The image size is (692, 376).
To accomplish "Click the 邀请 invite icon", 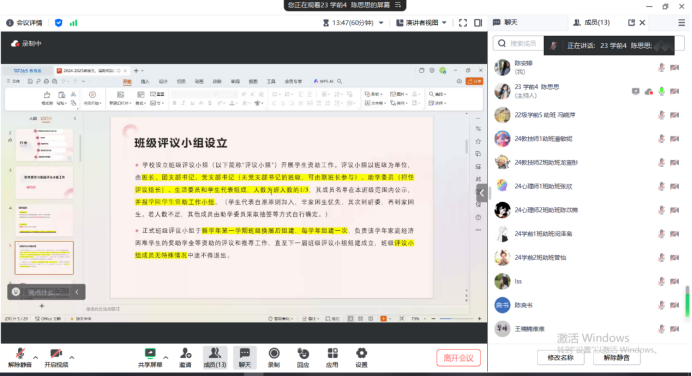I will pos(185,357).
